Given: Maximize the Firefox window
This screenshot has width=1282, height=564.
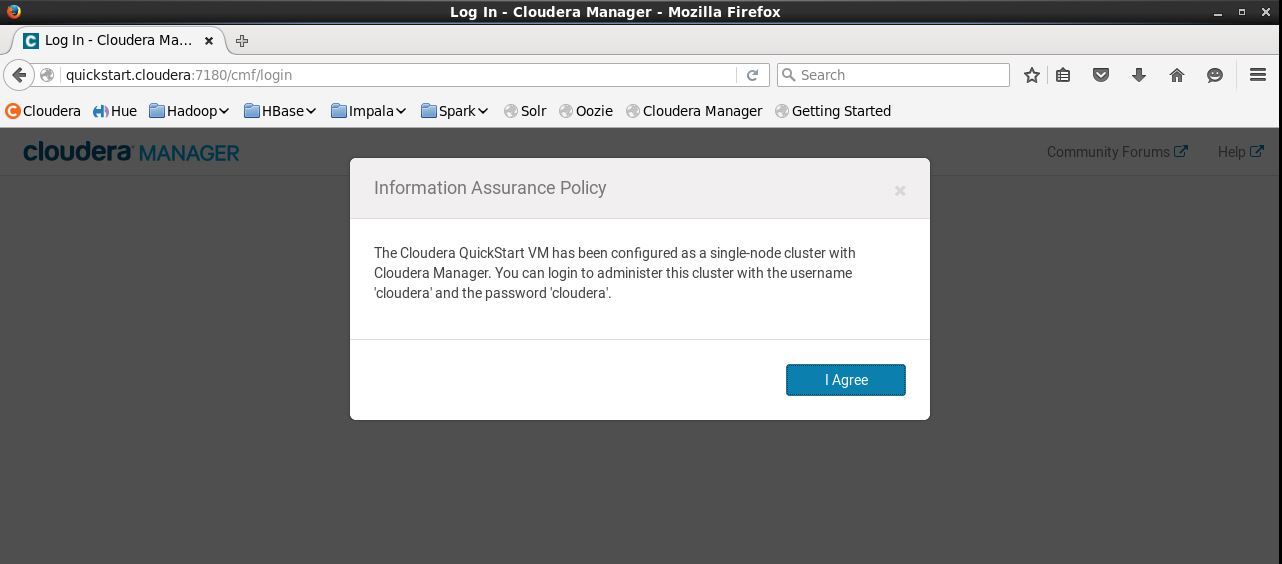Looking at the screenshot, I should (x=1242, y=12).
